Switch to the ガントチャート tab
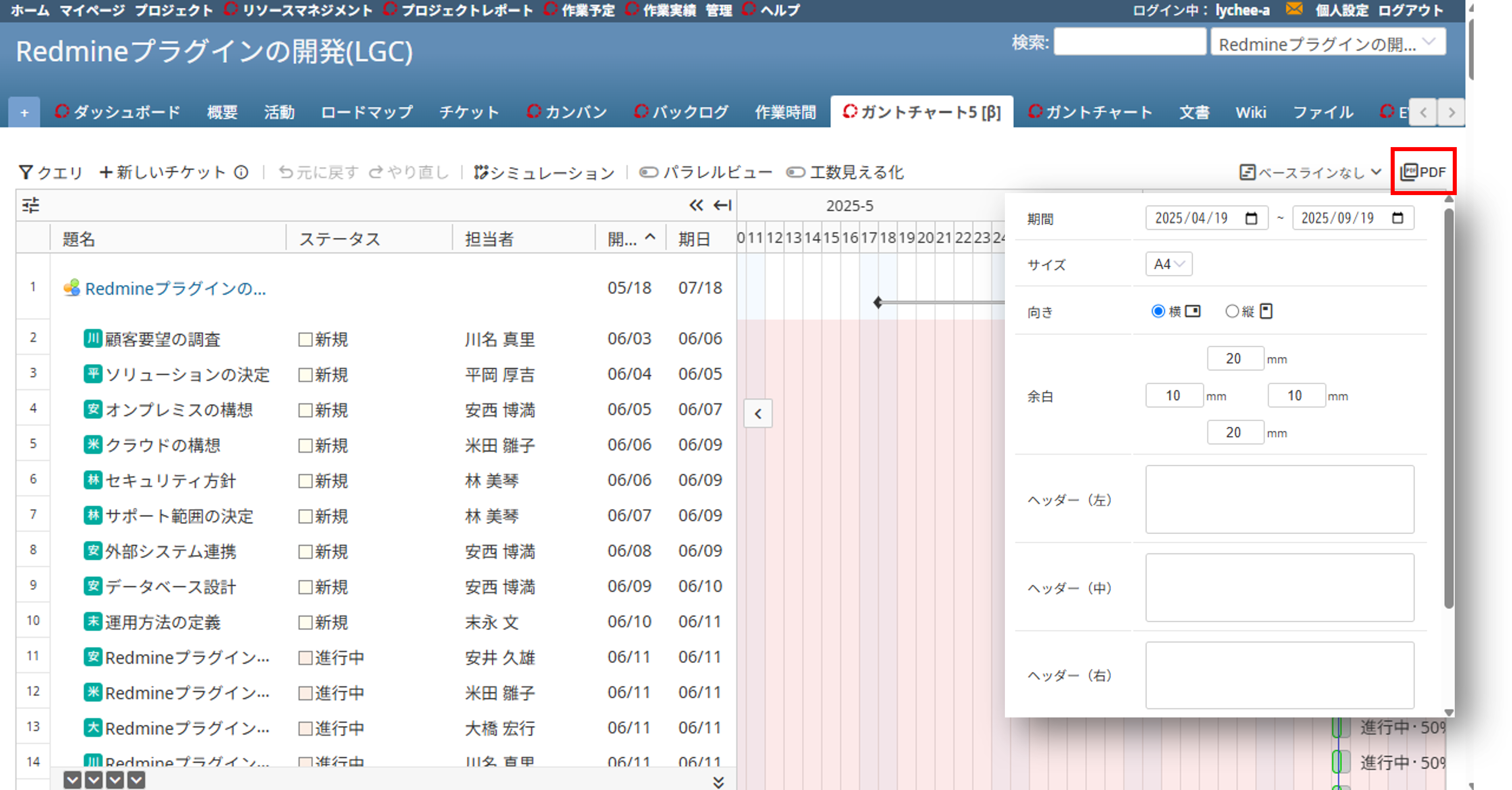The image size is (1512, 790). click(x=1090, y=112)
